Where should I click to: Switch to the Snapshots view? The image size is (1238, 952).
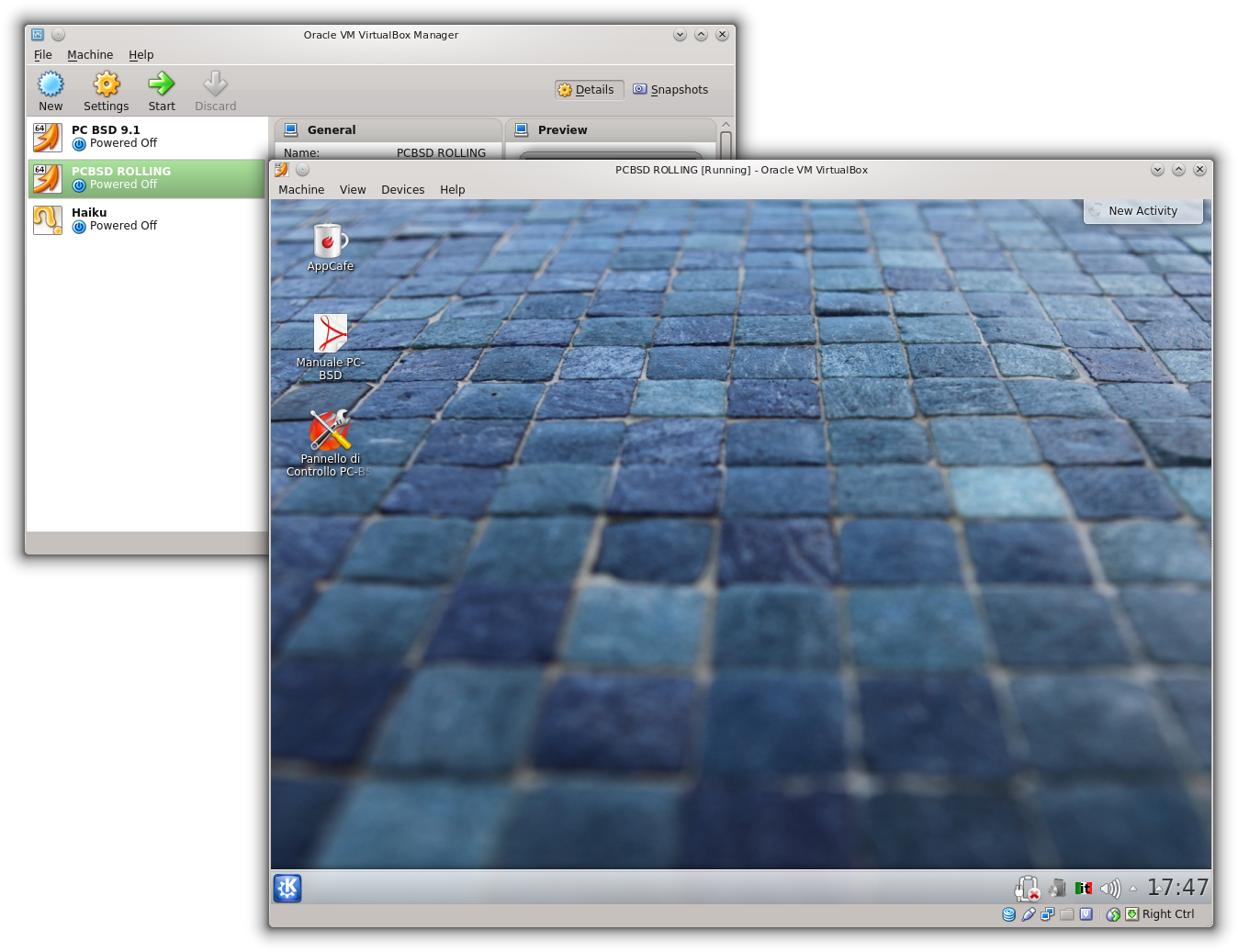pos(670,90)
